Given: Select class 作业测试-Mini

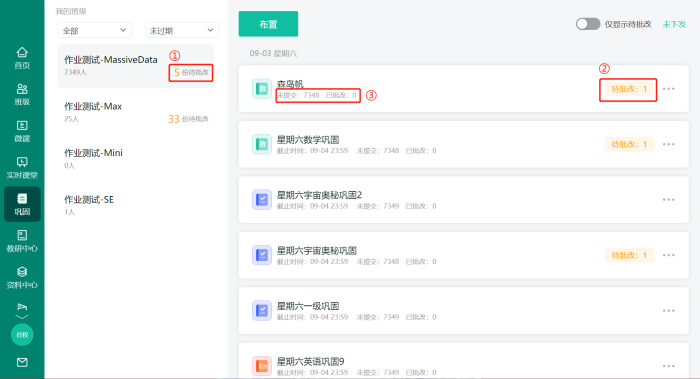Looking at the screenshot, I should click(x=136, y=158).
